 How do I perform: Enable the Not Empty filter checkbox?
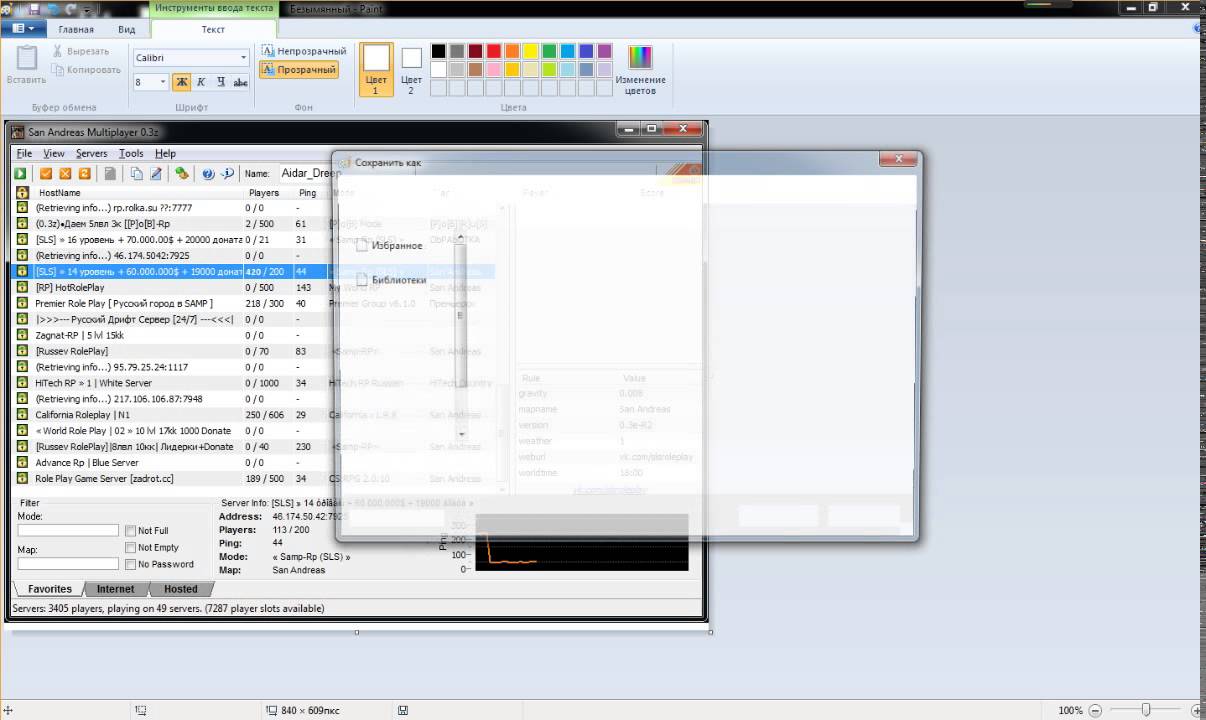130,547
